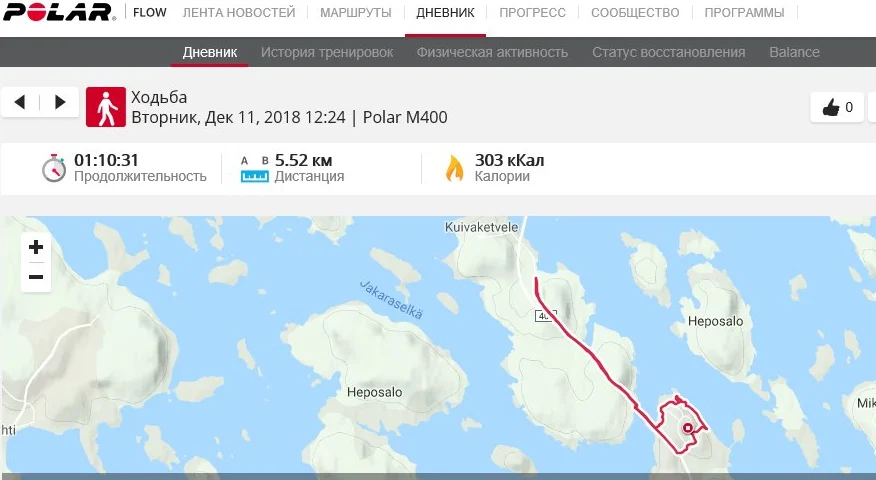This screenshot has height=480, width=876.
Task: Click route end marker on map
Action: [x=688, y=428]
